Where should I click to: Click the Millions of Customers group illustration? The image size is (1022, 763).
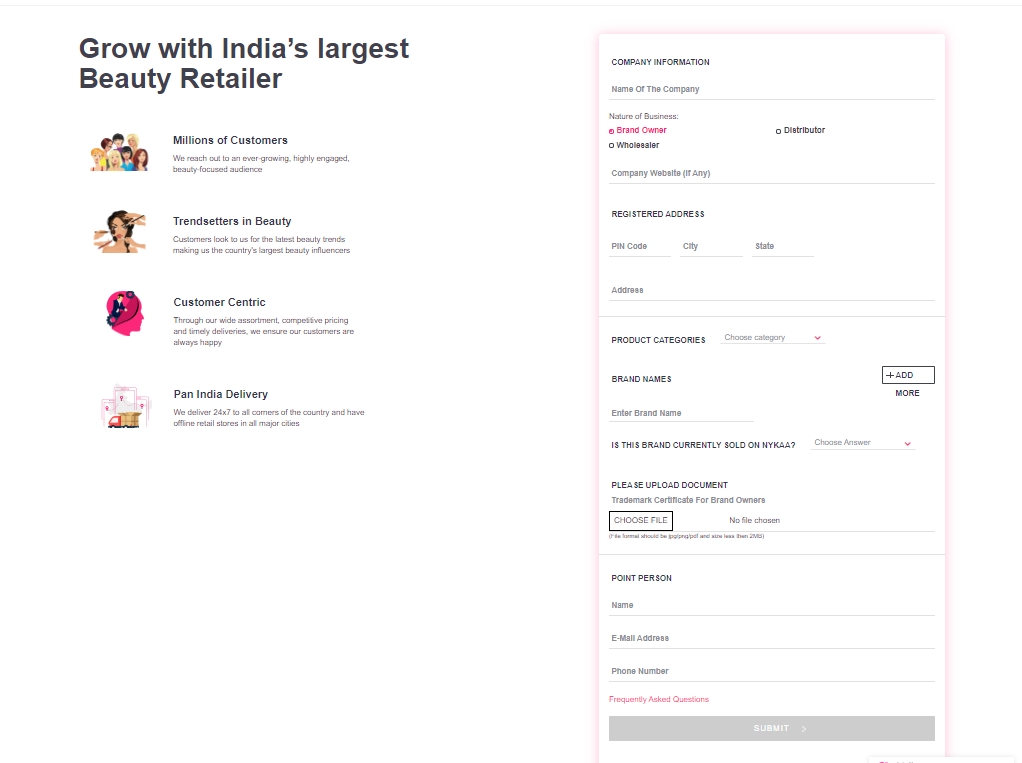point(121,152)
